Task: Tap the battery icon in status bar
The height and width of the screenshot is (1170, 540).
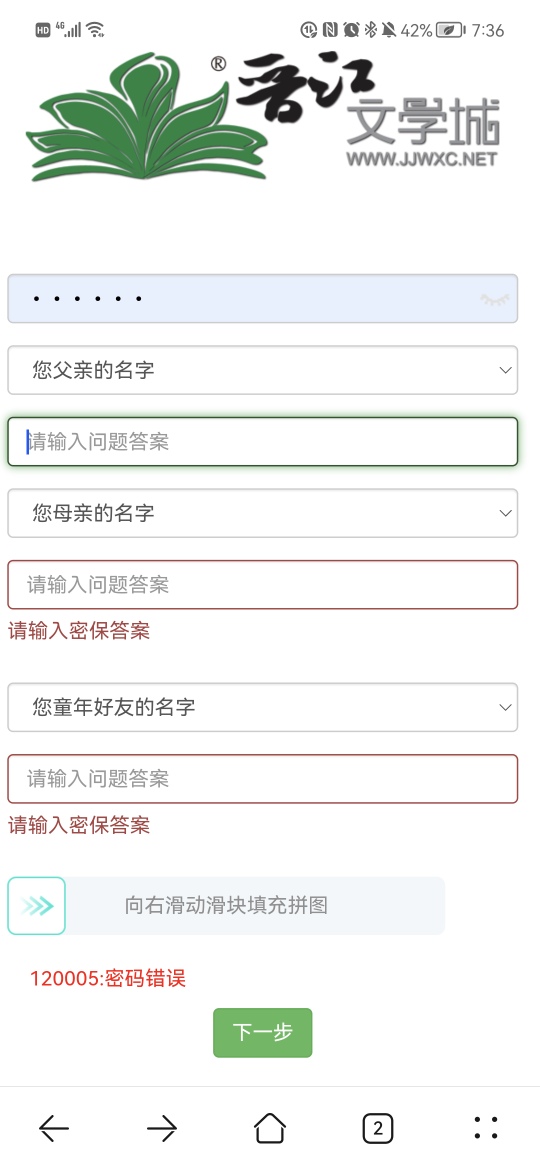Action: [449, 30]
